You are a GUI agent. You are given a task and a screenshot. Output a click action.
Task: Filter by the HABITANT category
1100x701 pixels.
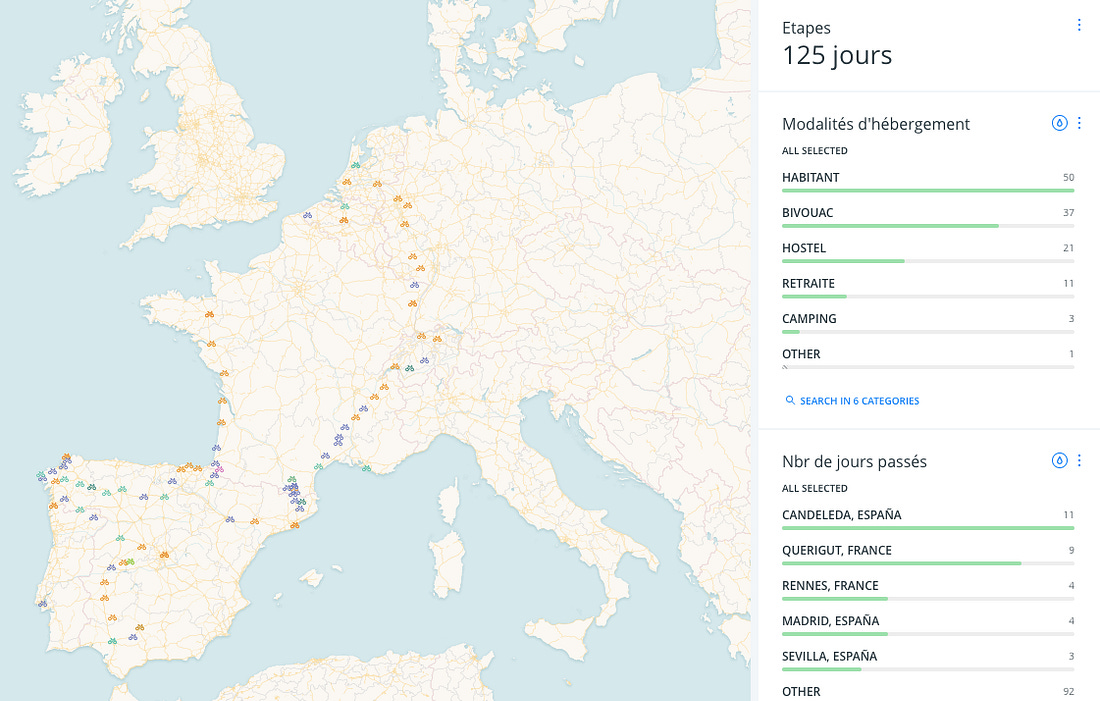coord(927,181)
